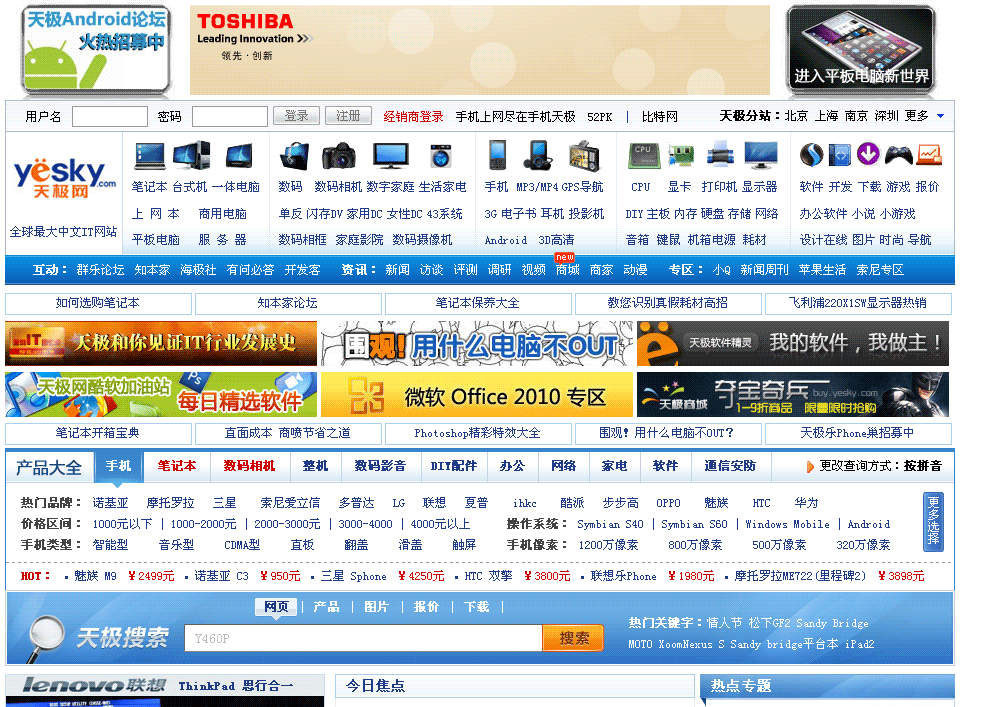Click the 每日精选软件 banner
The height and width of the screenshot is (707, 983).
pos(161,395)
